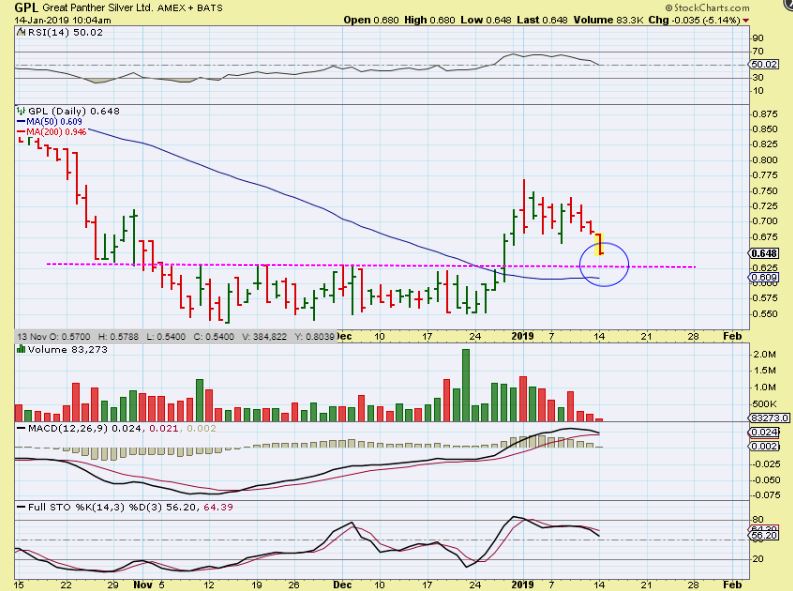Viewport: 793px width, 591px height.
Task: Click the RSI(14) 50.02 indicator label
Action: [x=65, y=32]
